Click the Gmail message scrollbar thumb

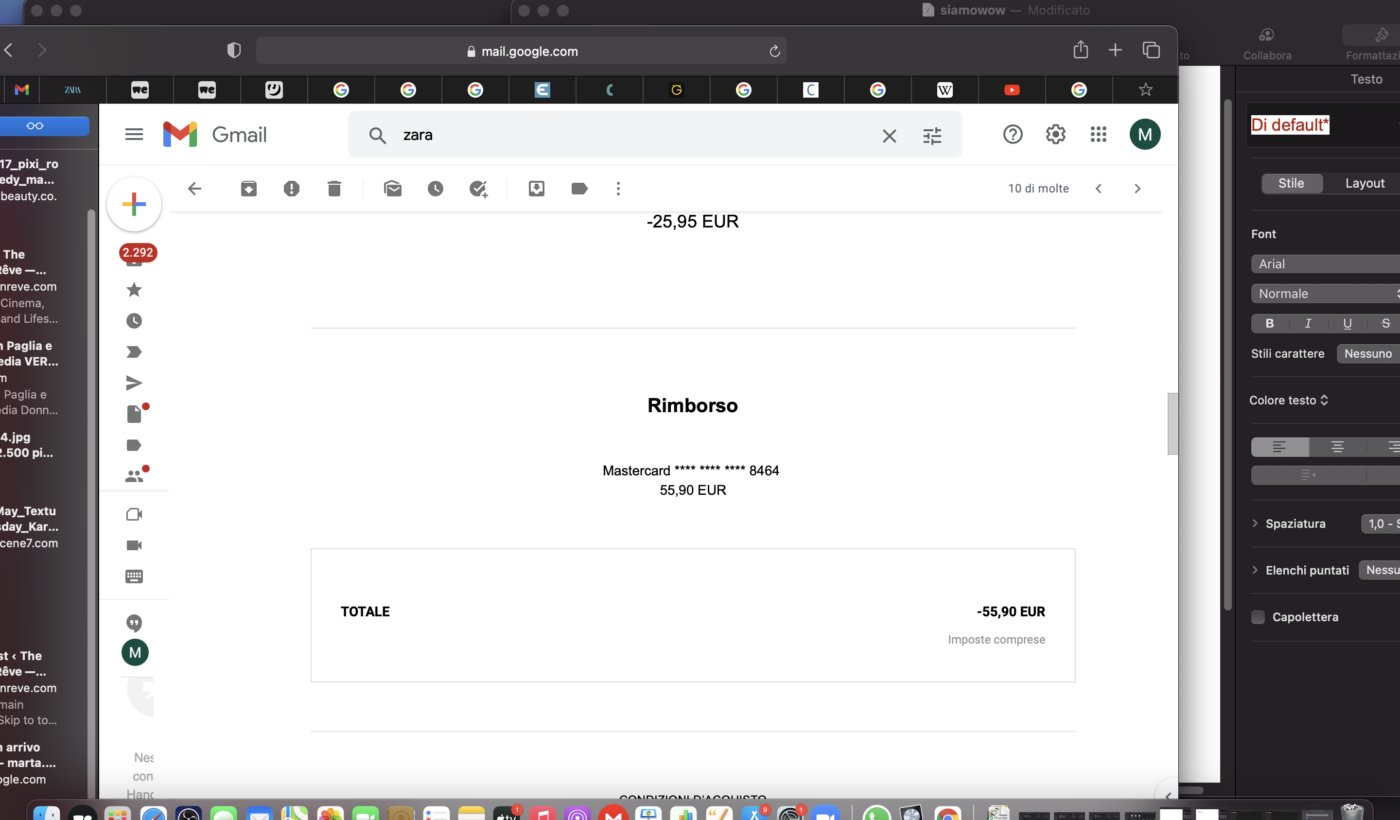1173,424
